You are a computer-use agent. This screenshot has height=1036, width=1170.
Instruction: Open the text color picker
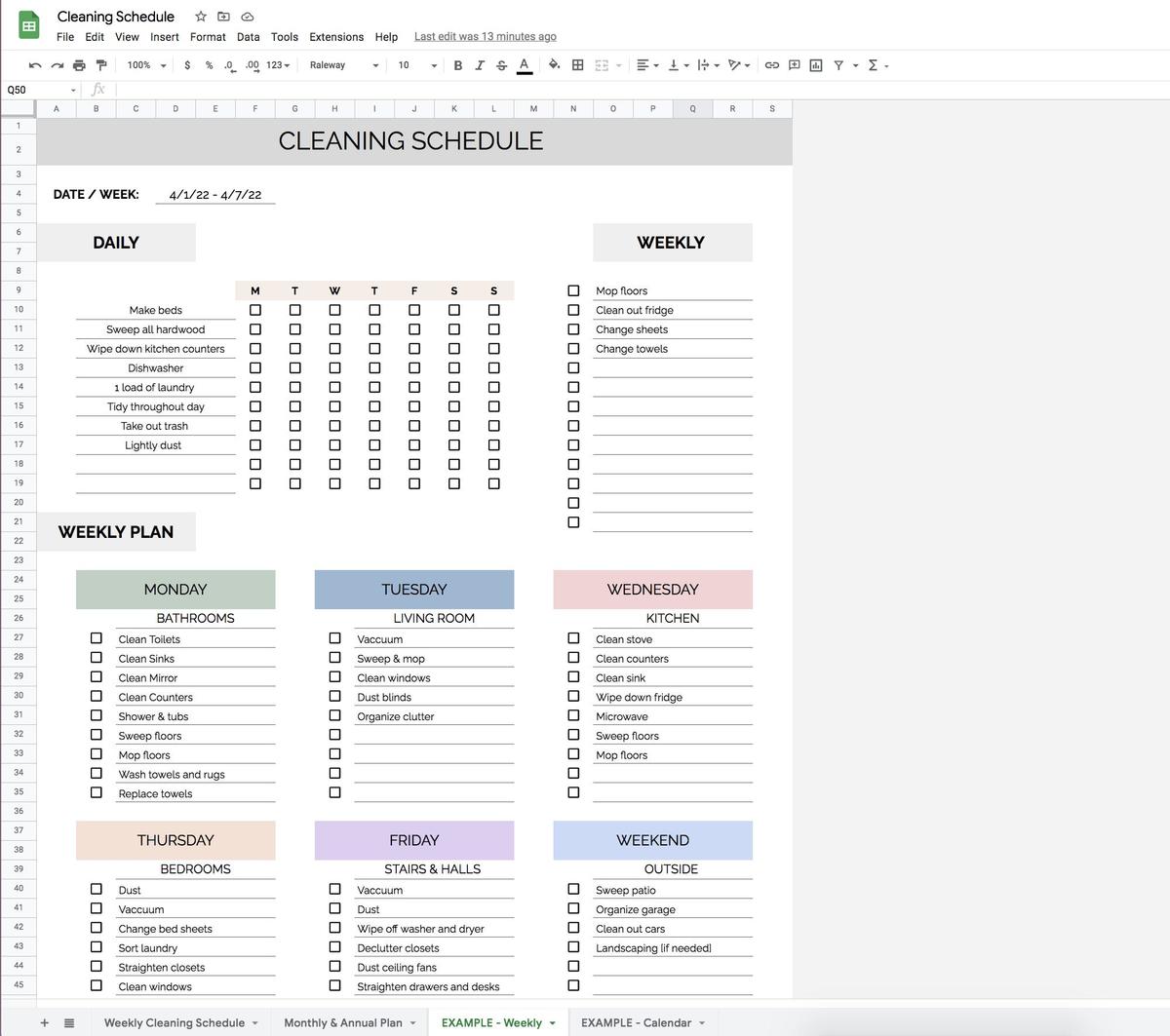coord(524,65)
